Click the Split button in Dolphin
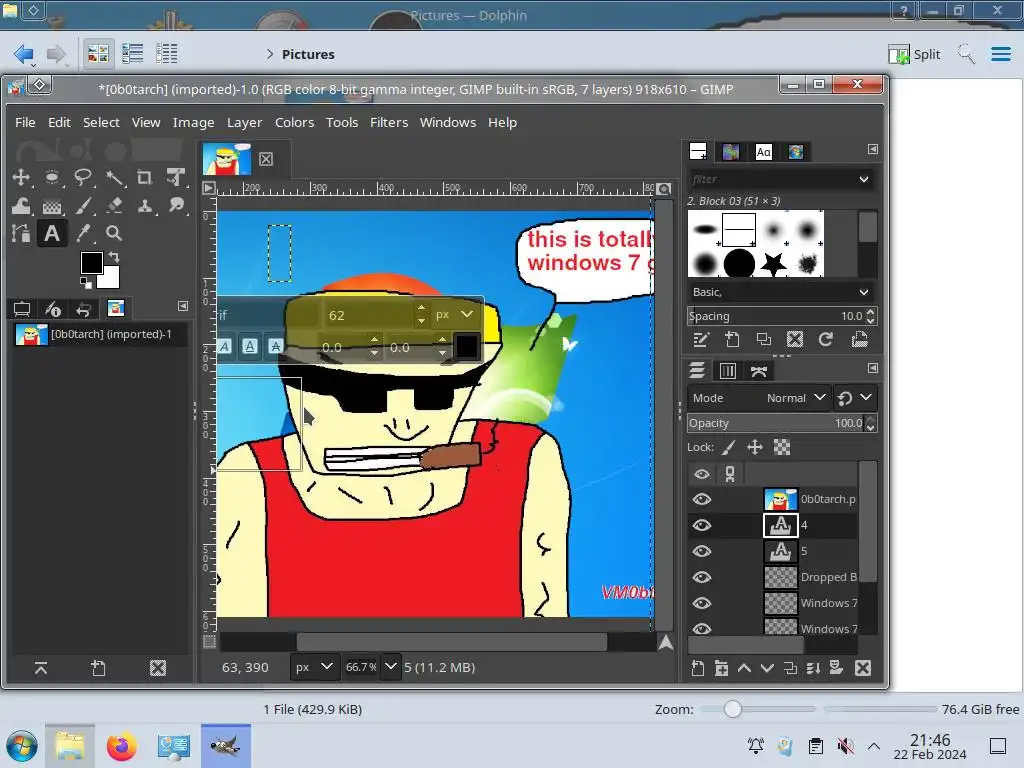The image size is (1024, 768). pos(914,54)
